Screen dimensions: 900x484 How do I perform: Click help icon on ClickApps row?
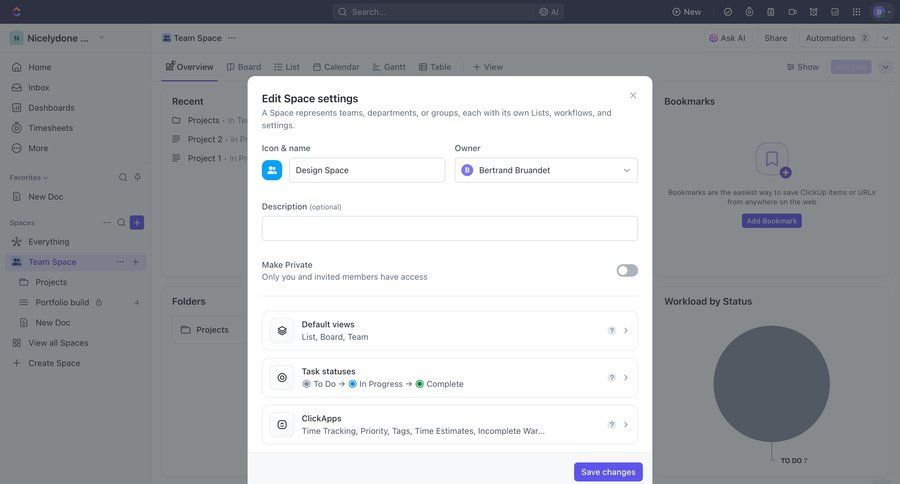[x=612, y=425]
